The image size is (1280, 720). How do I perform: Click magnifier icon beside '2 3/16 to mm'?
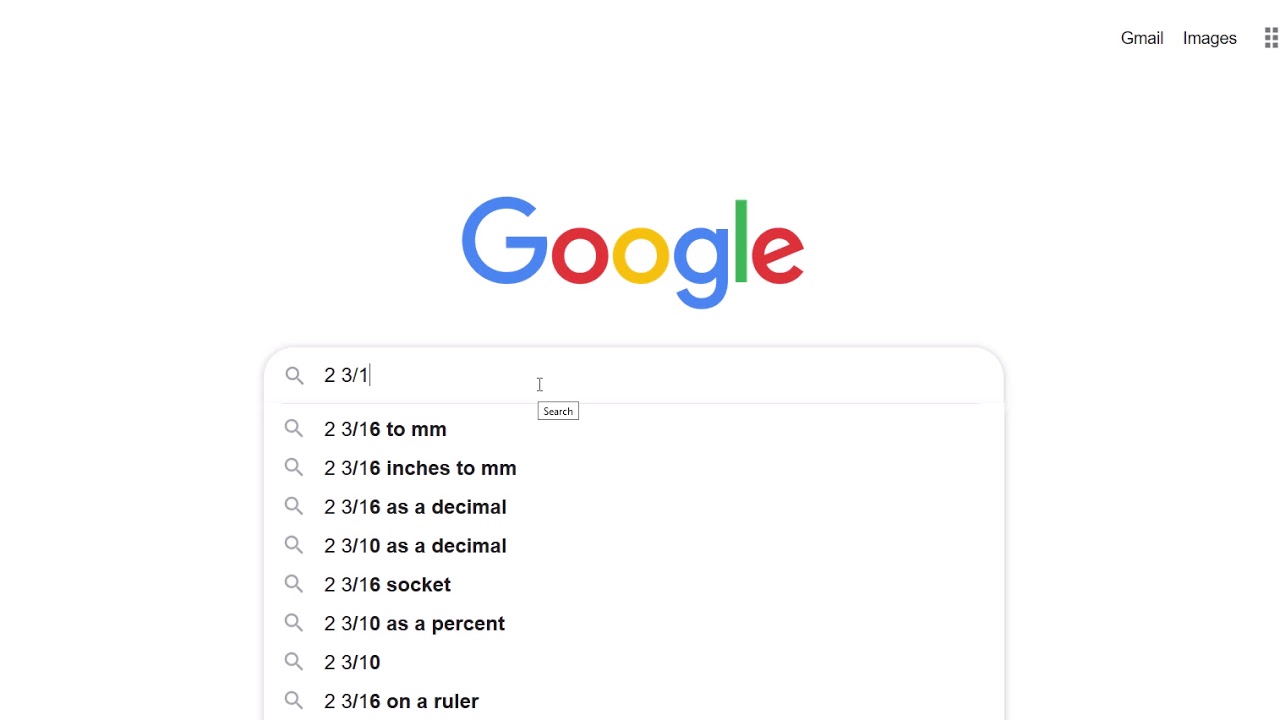(x=293, y=428)
